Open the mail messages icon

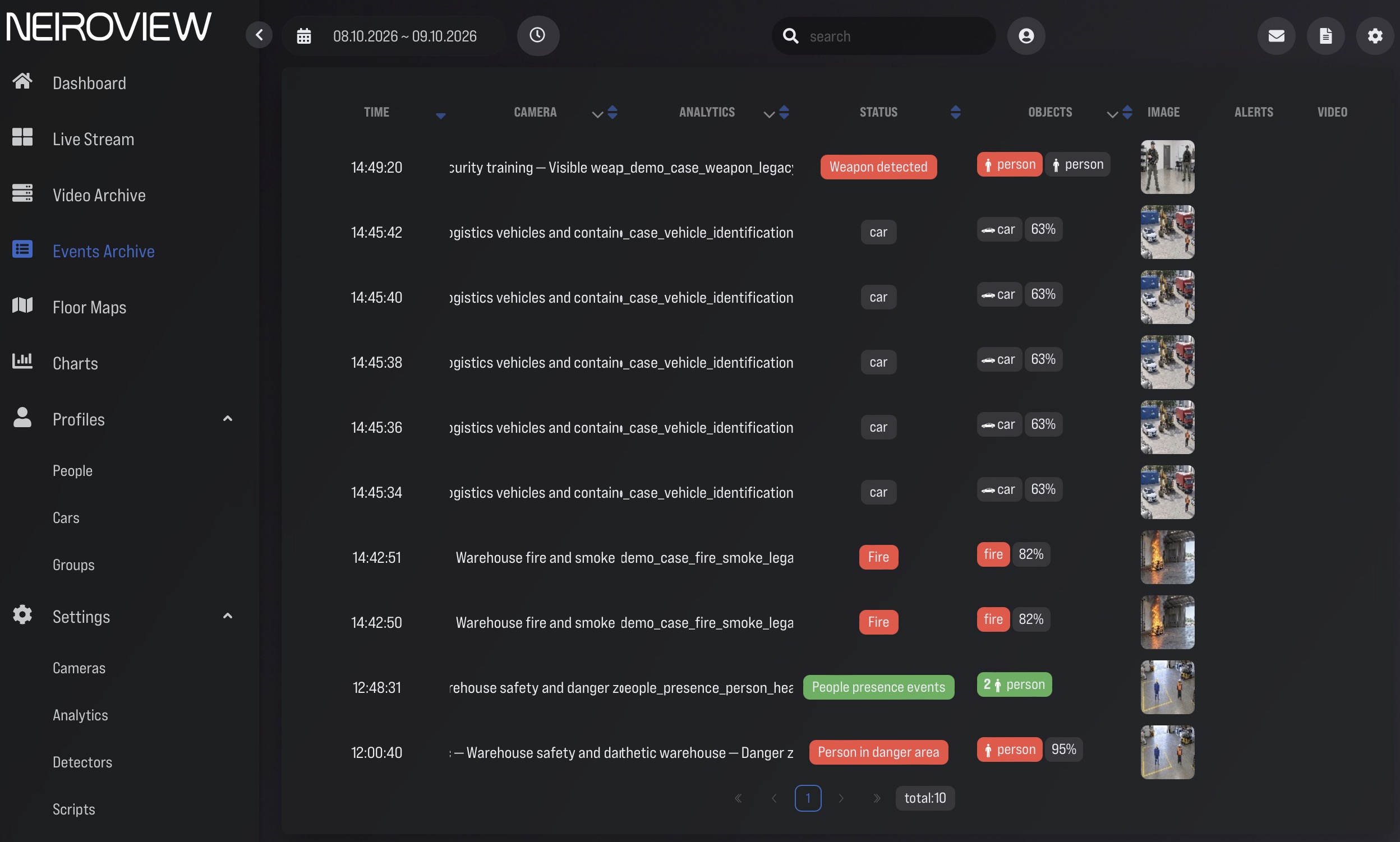[x=1276, y=36]
